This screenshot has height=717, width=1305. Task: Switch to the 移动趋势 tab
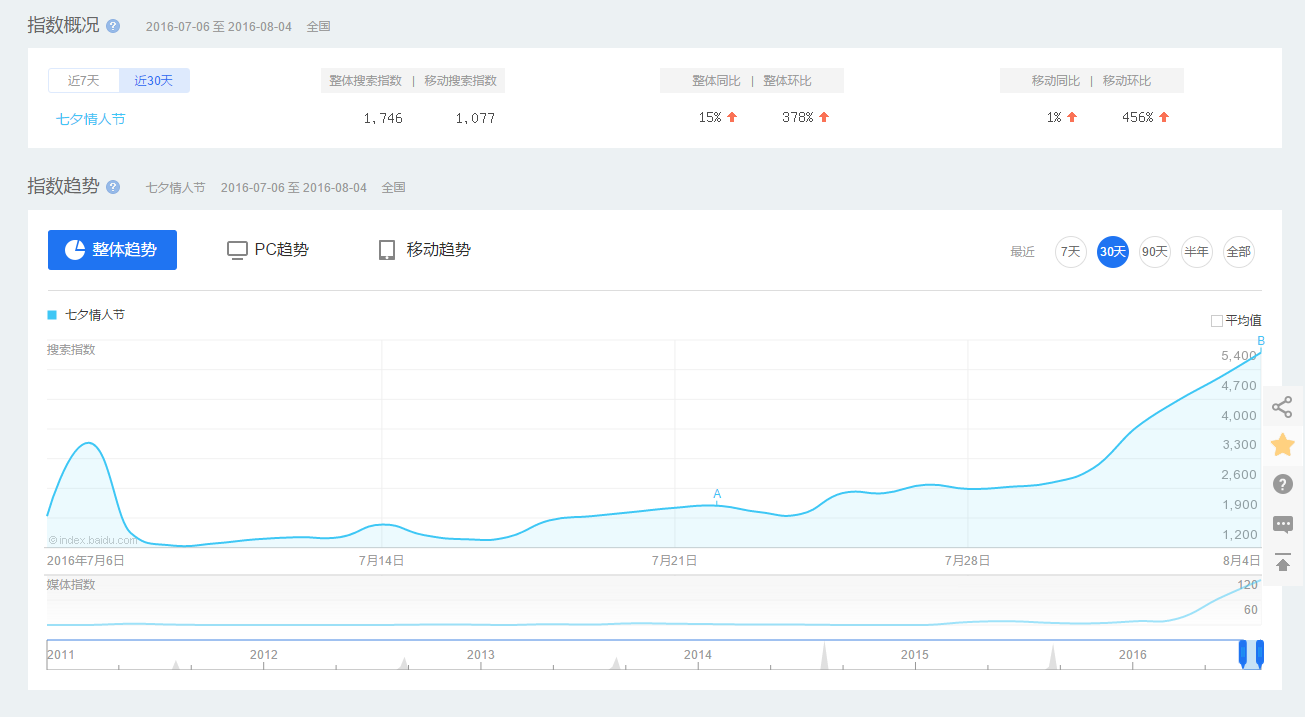tap(425, 250)
